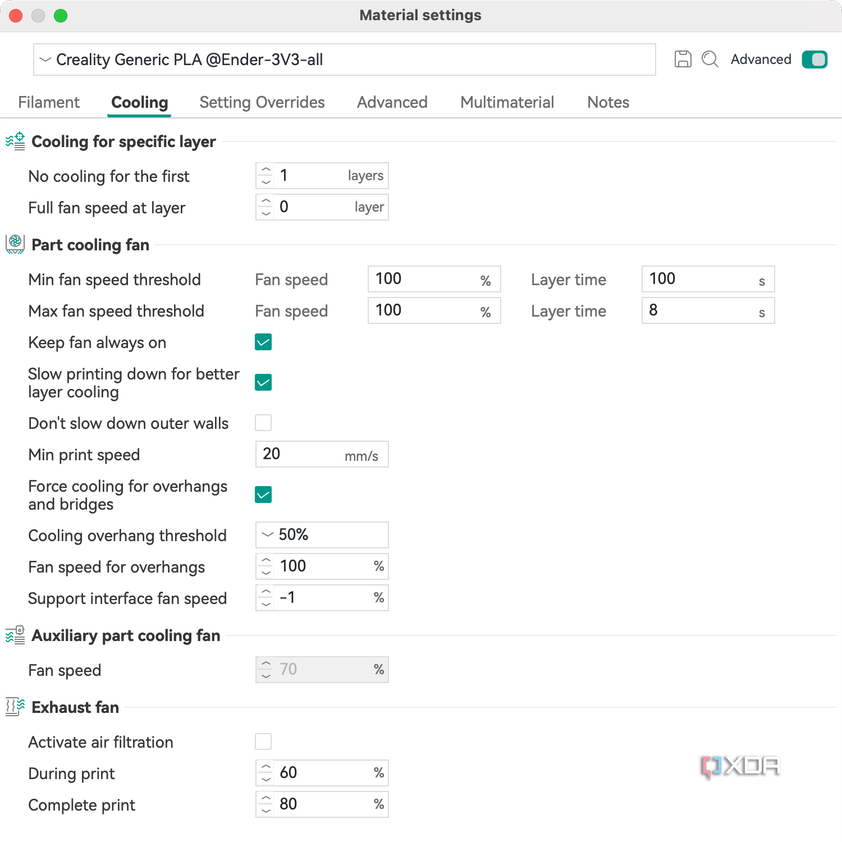Toggle the Advanced mode switch
This screenshot has width=842, height=842.
tap(815, 59)
